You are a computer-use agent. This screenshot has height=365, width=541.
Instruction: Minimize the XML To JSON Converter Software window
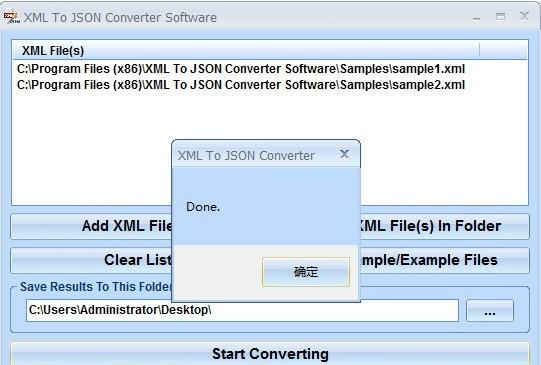pyautogui.click(x=476, y=17)
